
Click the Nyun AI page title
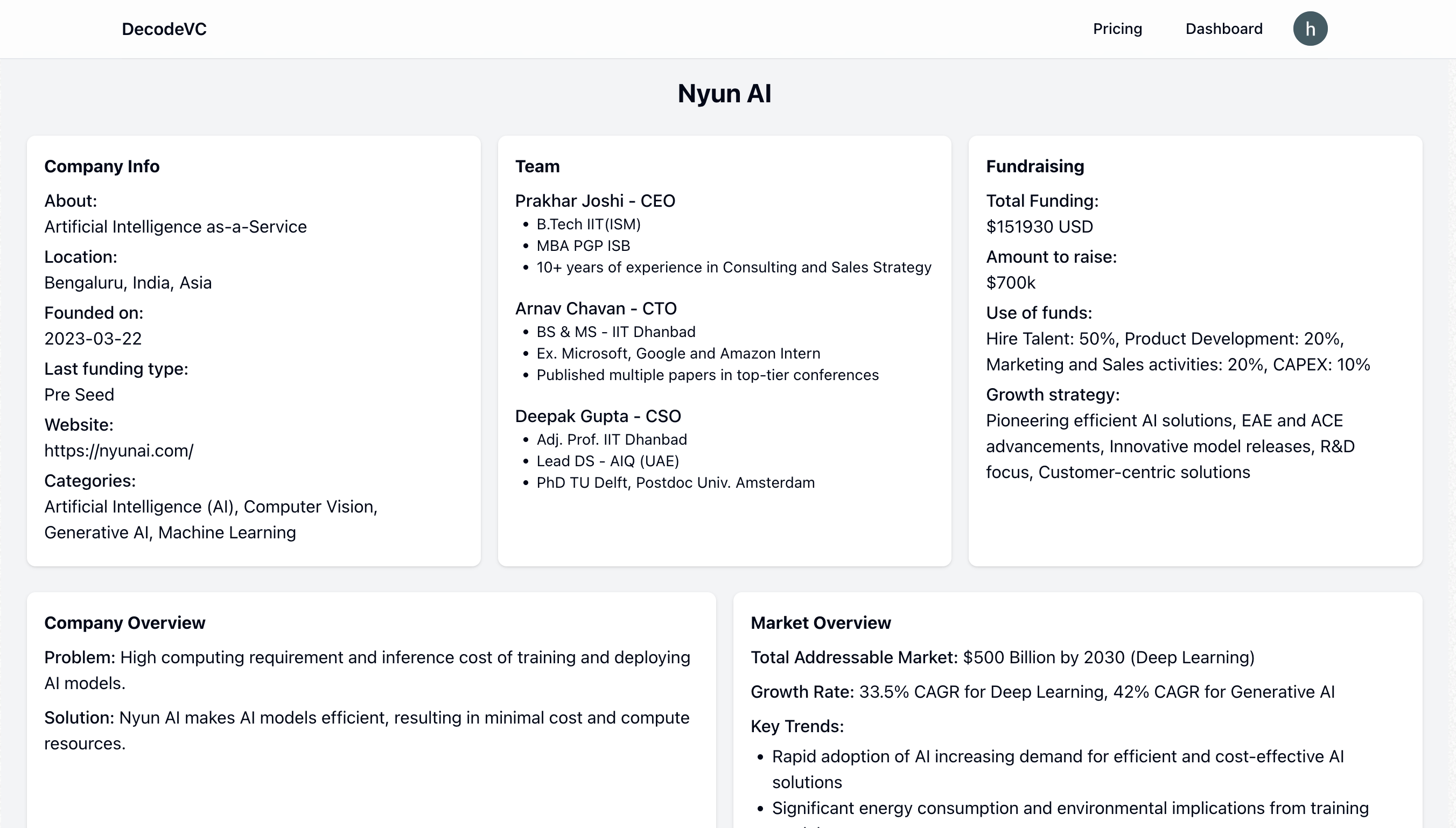coord(724,93)
